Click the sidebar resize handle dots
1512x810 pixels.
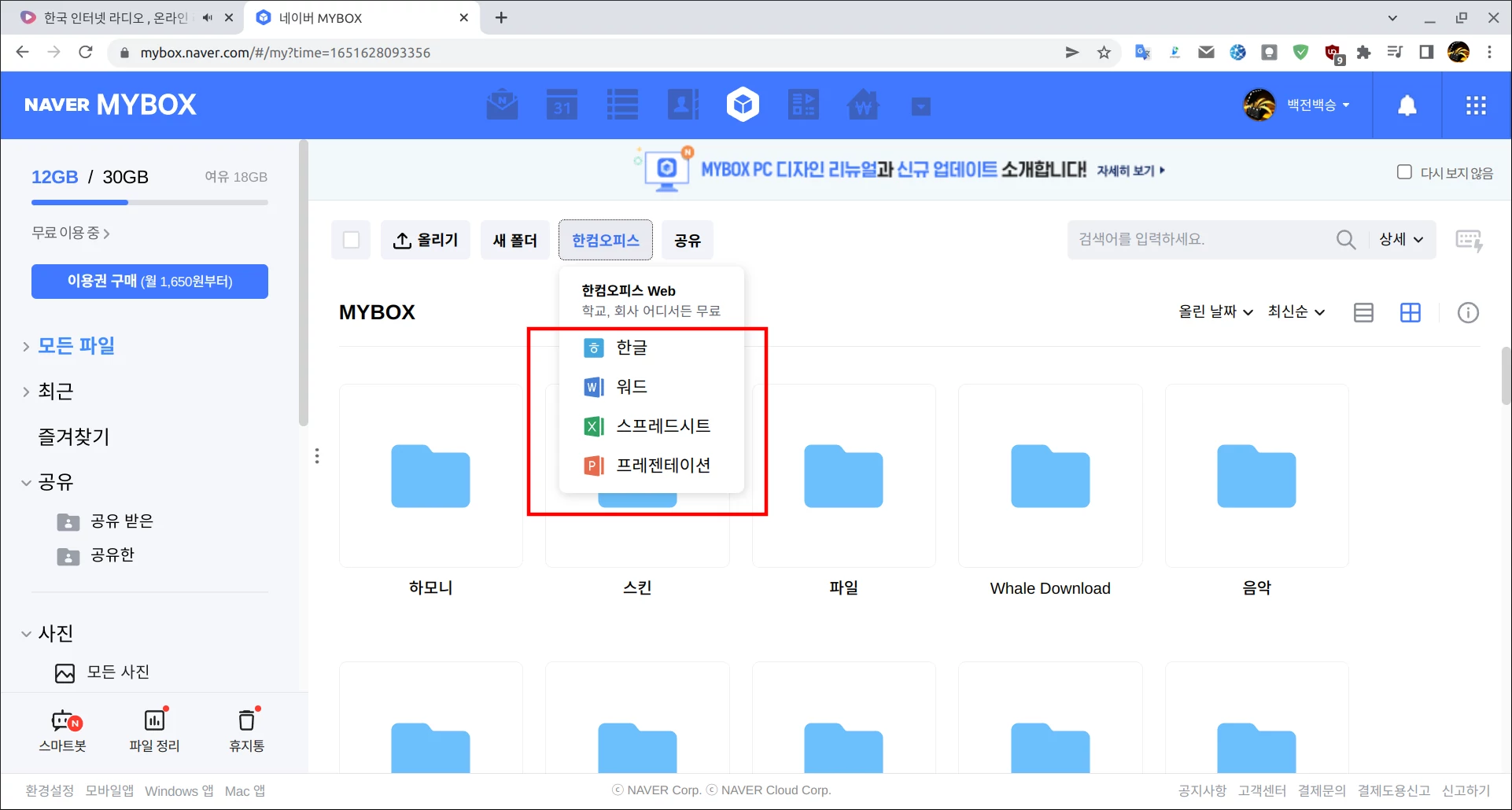click(317, 456)
